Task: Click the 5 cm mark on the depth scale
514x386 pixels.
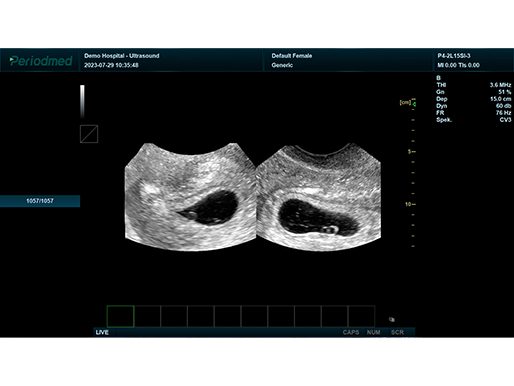Action: (x=412, y=152)
